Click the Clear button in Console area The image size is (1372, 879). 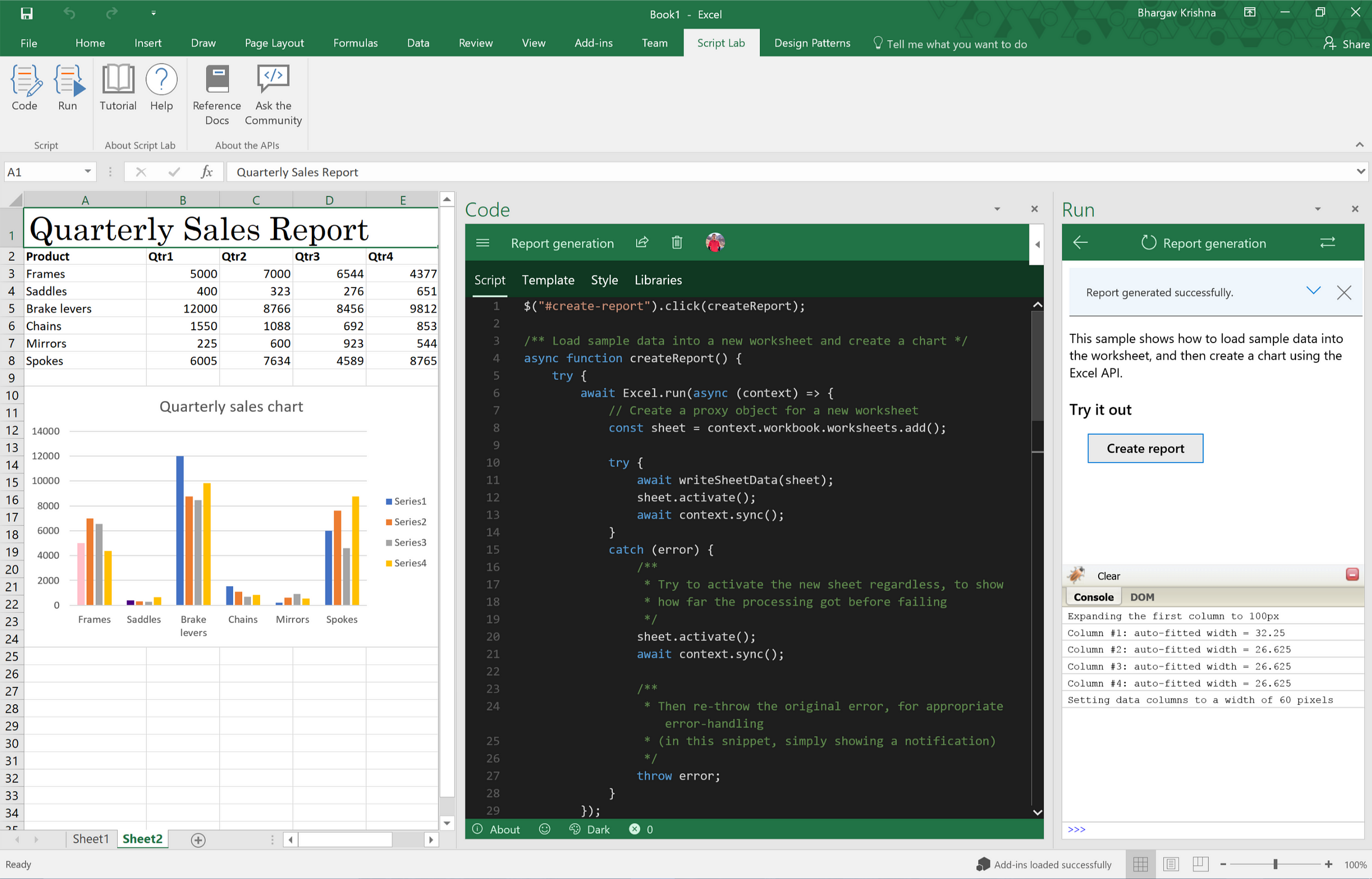(x=1108, y=575)
